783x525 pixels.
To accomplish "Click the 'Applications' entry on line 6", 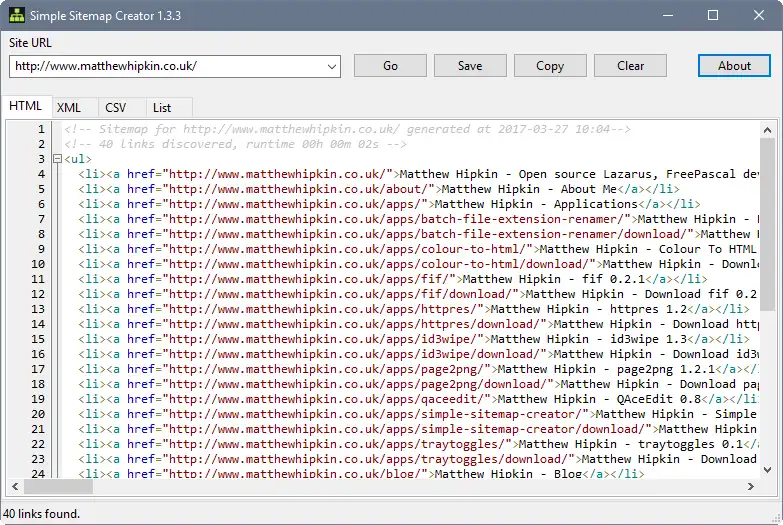I will 596,204.
